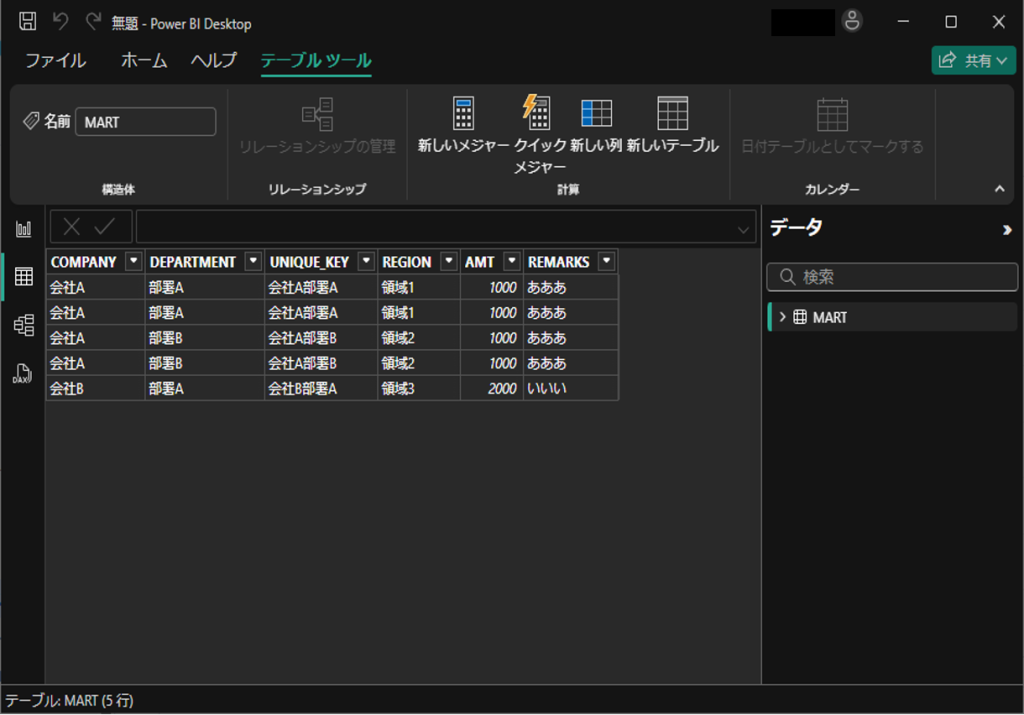Click the New Measure calculator icon
Image resolution: width=1024 pixels, height=715 pixels.
coord(463,114)
